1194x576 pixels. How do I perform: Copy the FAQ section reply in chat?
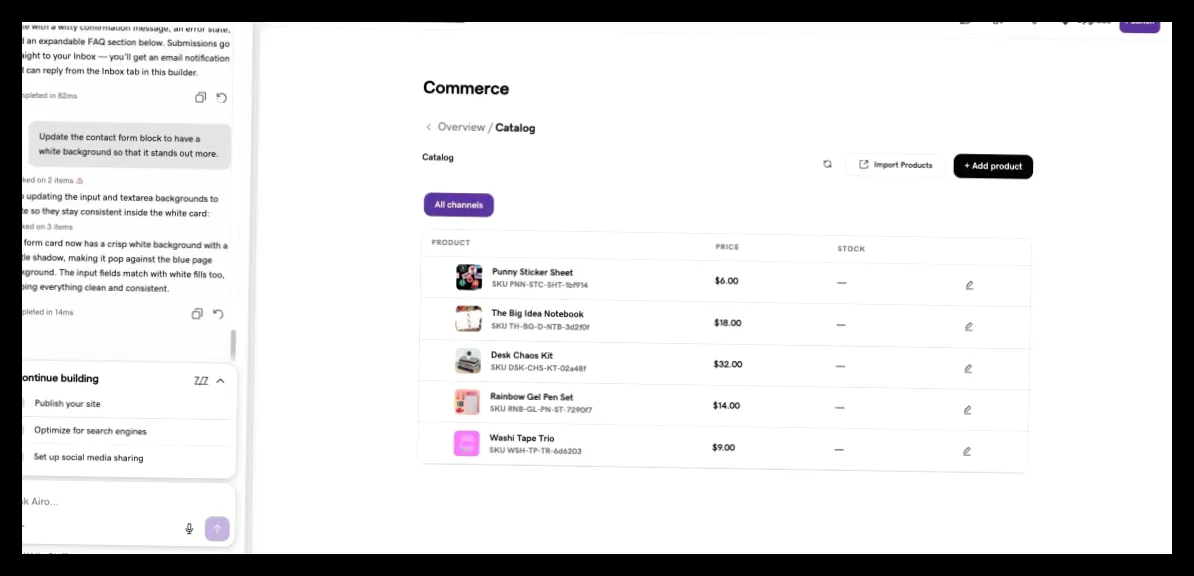[x=200, y=98]
